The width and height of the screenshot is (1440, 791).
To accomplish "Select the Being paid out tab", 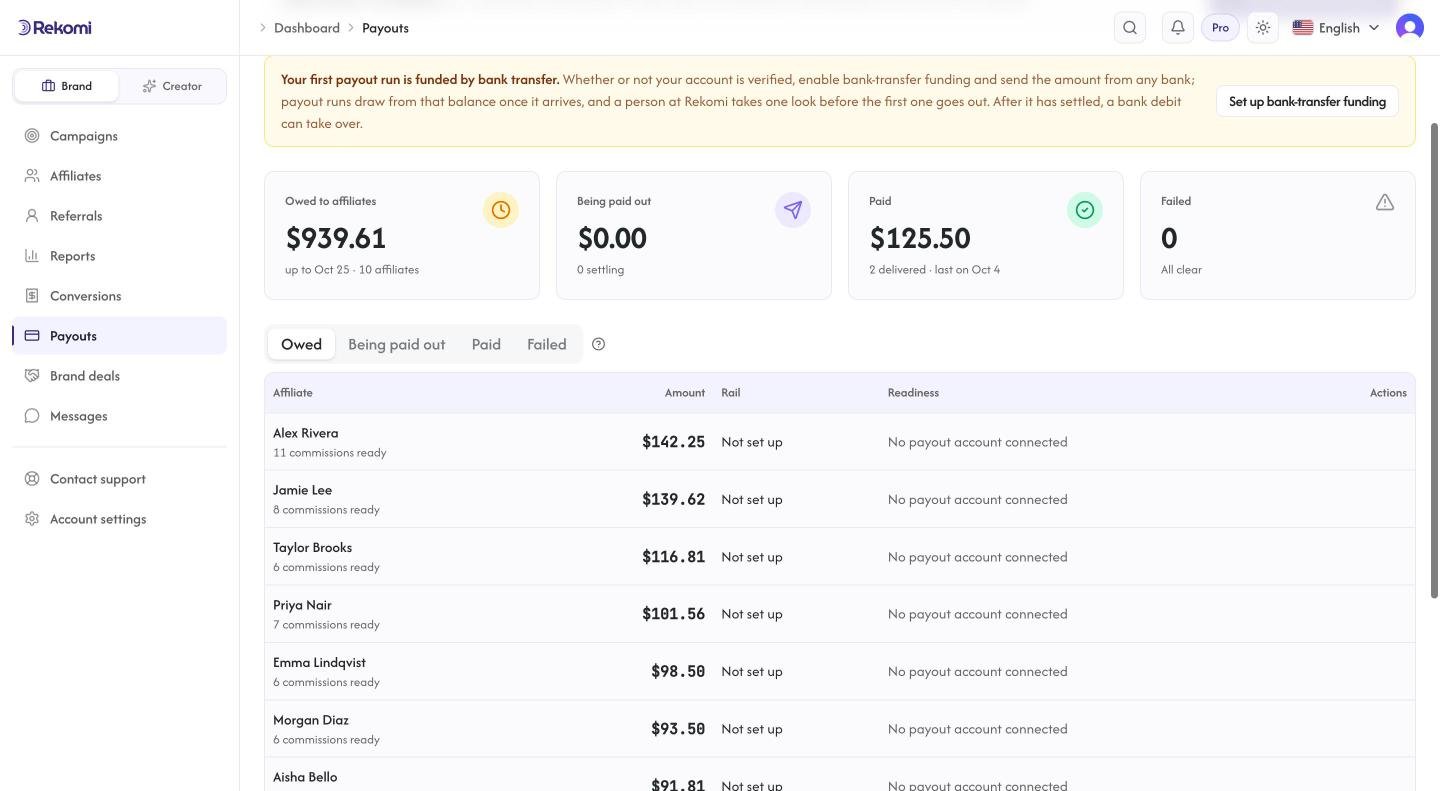I will 396,344.
